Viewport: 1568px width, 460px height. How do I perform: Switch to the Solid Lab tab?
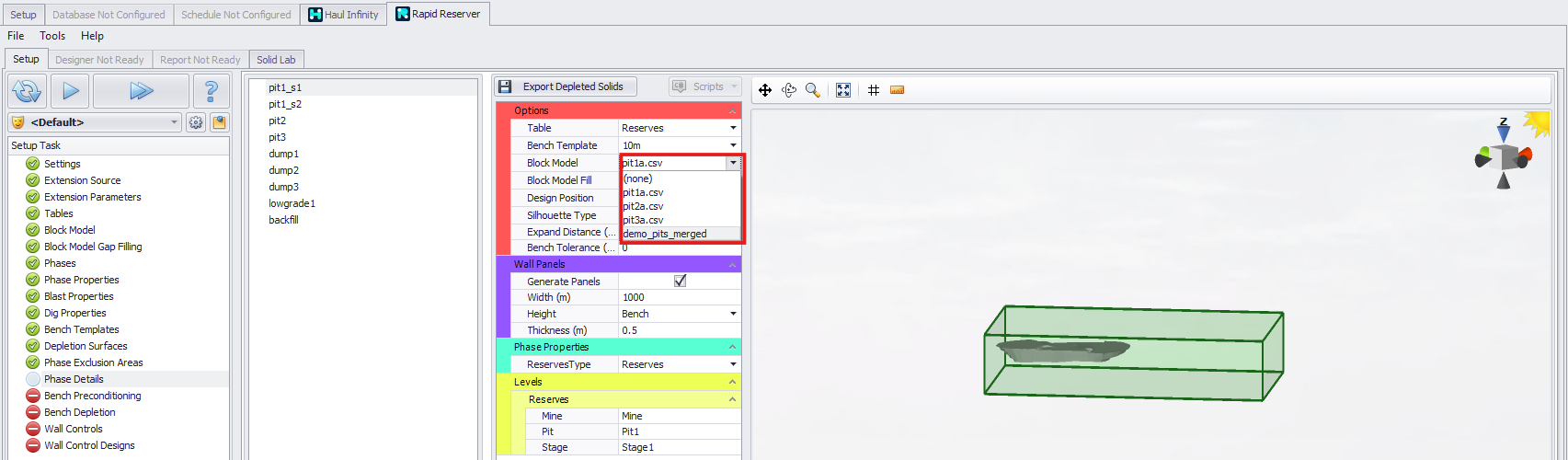276,60
